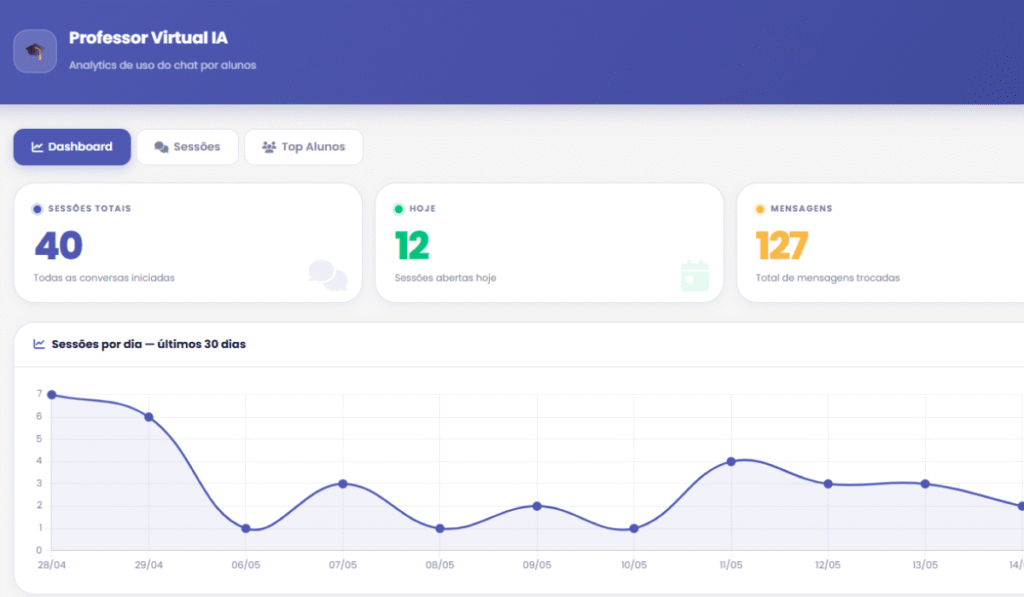Click the 28/04 x-axis label
This screenshot has height=597, width=1024.
tap(52, 565)
